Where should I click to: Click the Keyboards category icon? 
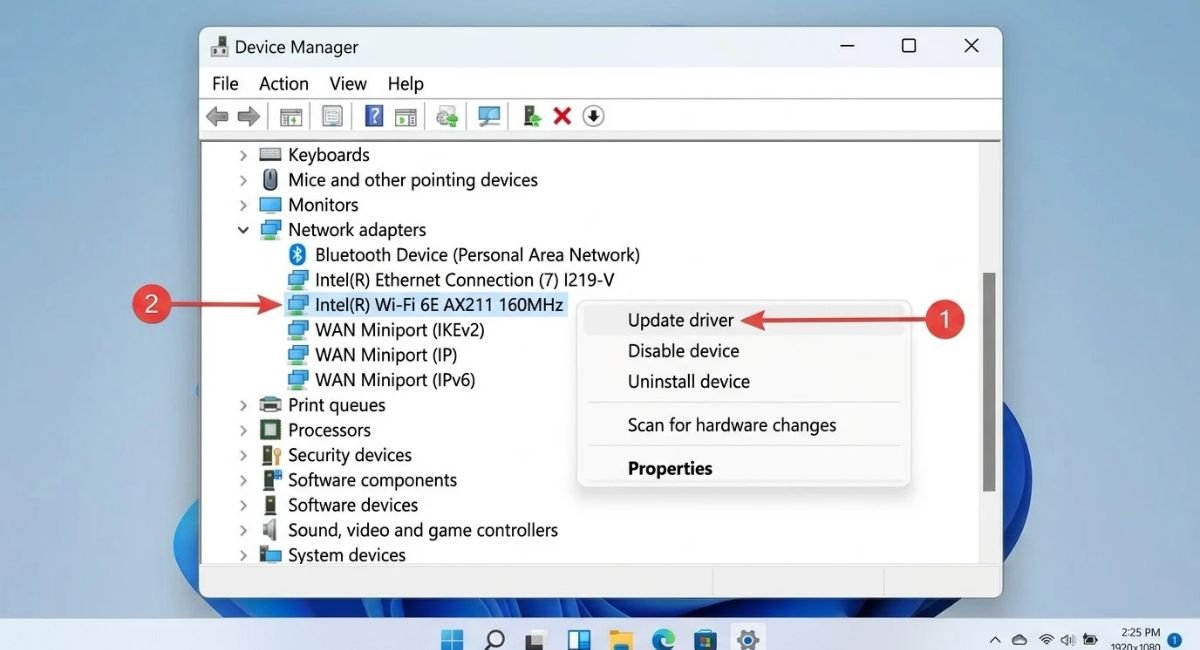[270, 155]
